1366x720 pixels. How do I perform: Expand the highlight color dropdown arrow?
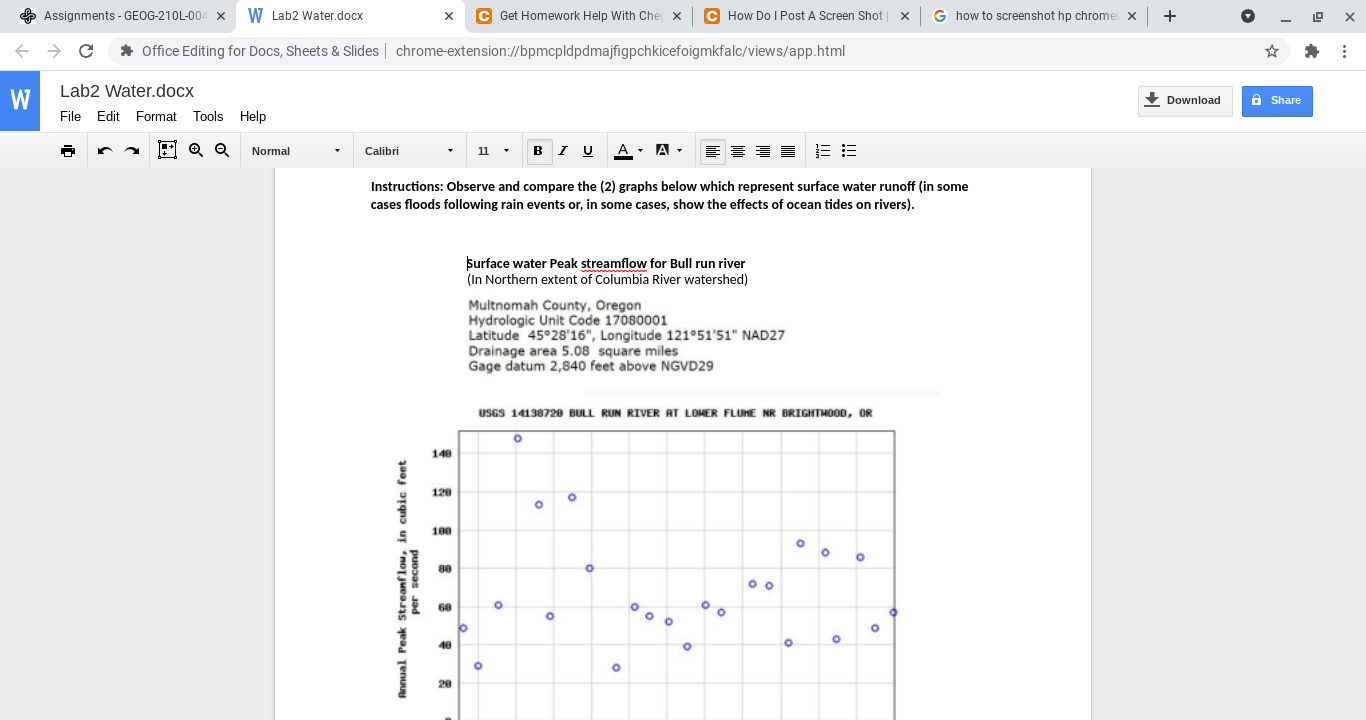[680, 151]
